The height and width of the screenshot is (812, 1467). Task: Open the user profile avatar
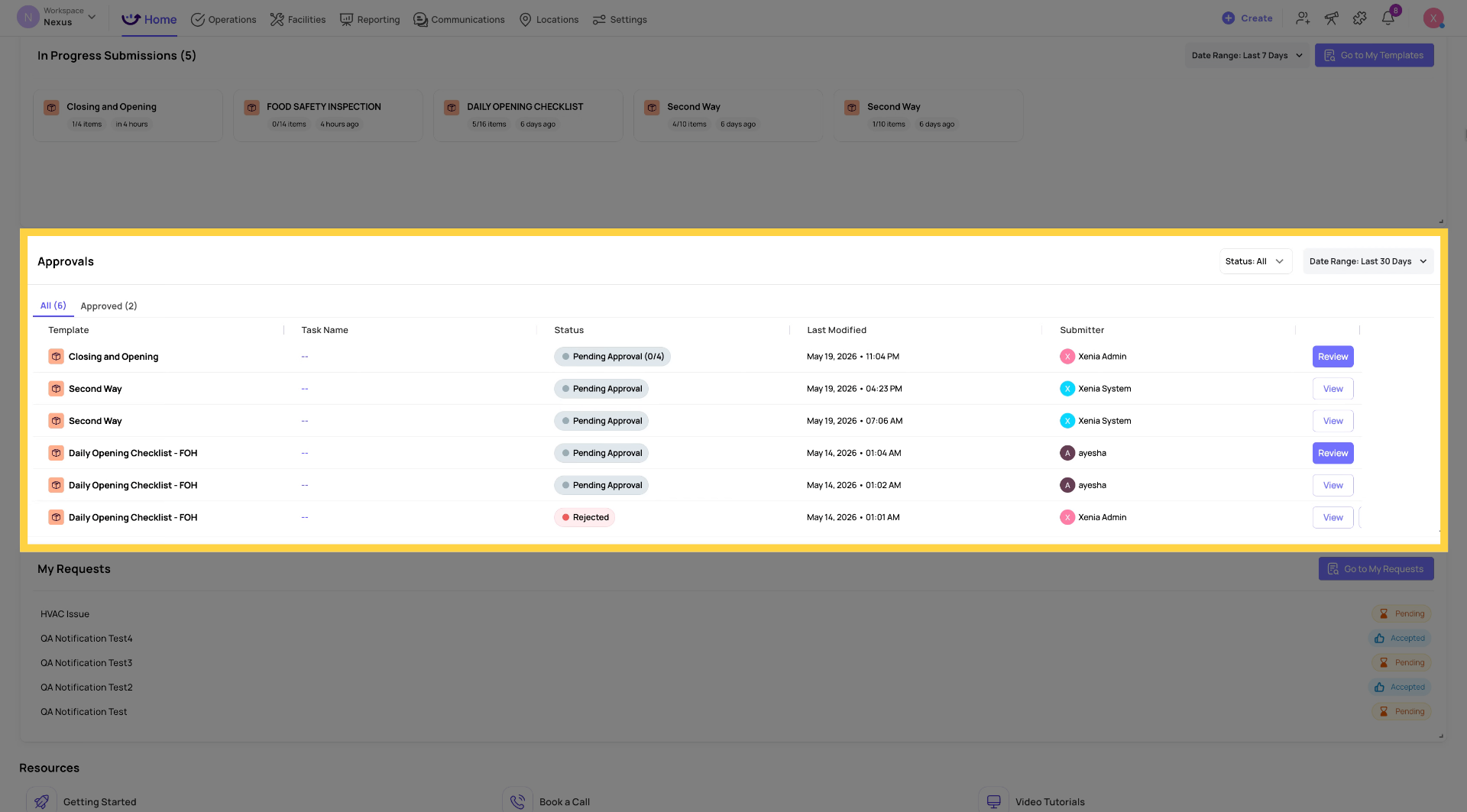tap(1433, 18)
